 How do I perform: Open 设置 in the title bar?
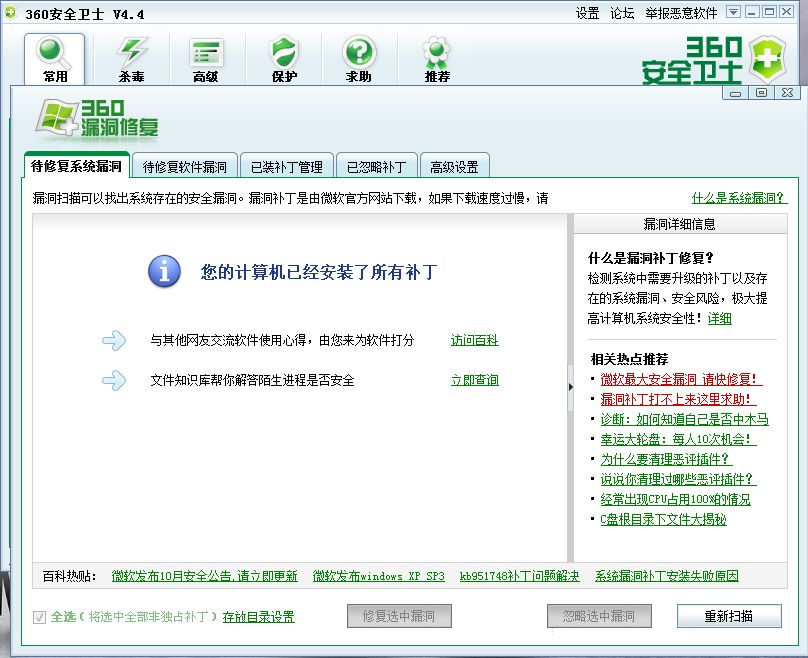pyautogui.click(x=587, y=13)
